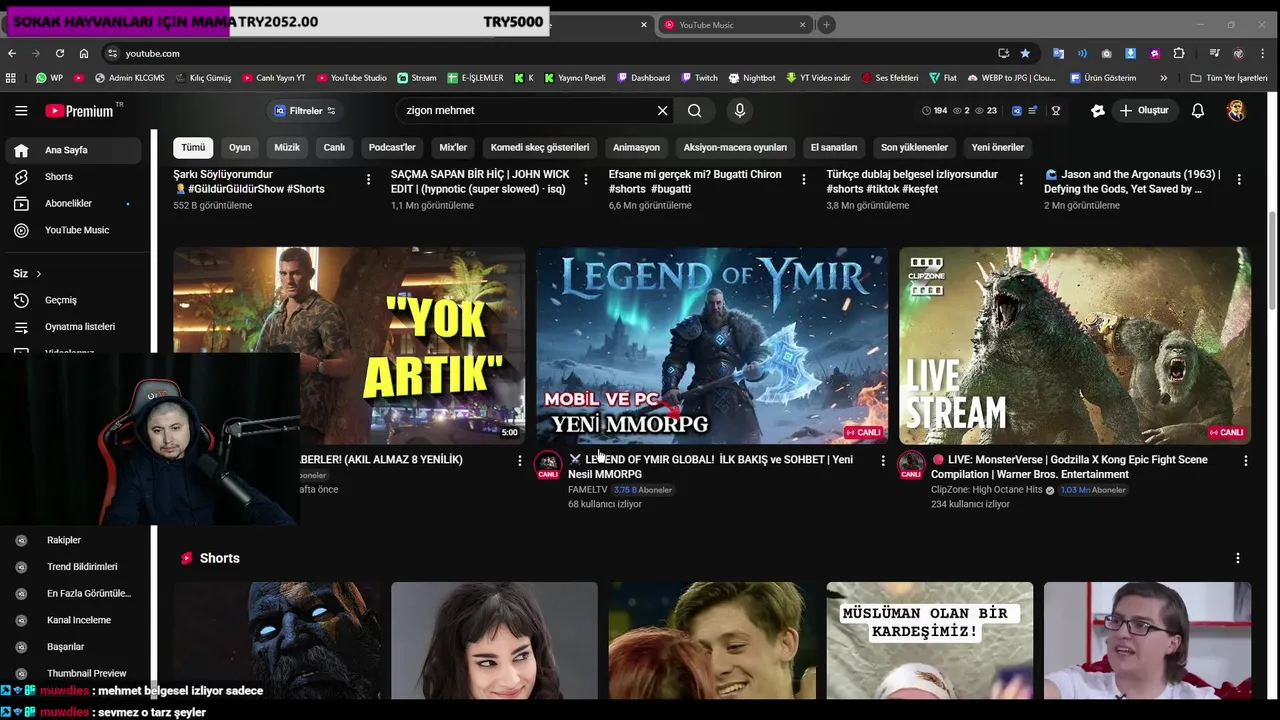The image size is (1280, 720).
Task: Select the Podcast'ler filter chip
Action: (x=392, y=147)
